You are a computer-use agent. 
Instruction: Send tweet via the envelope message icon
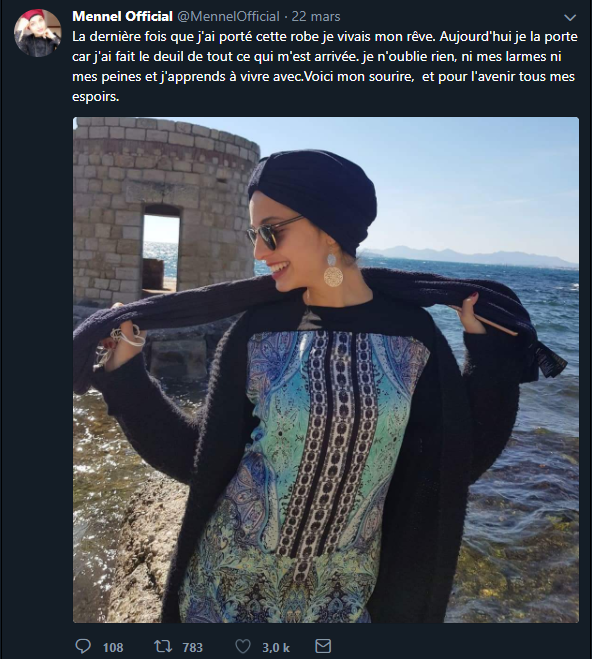click(x=323, y=646)
